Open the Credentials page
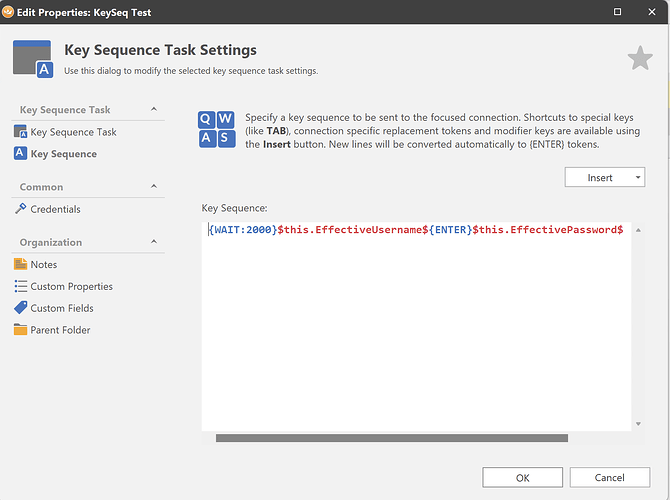The height and width of the screenshot is (500, 670). click(x=55, y=209)
